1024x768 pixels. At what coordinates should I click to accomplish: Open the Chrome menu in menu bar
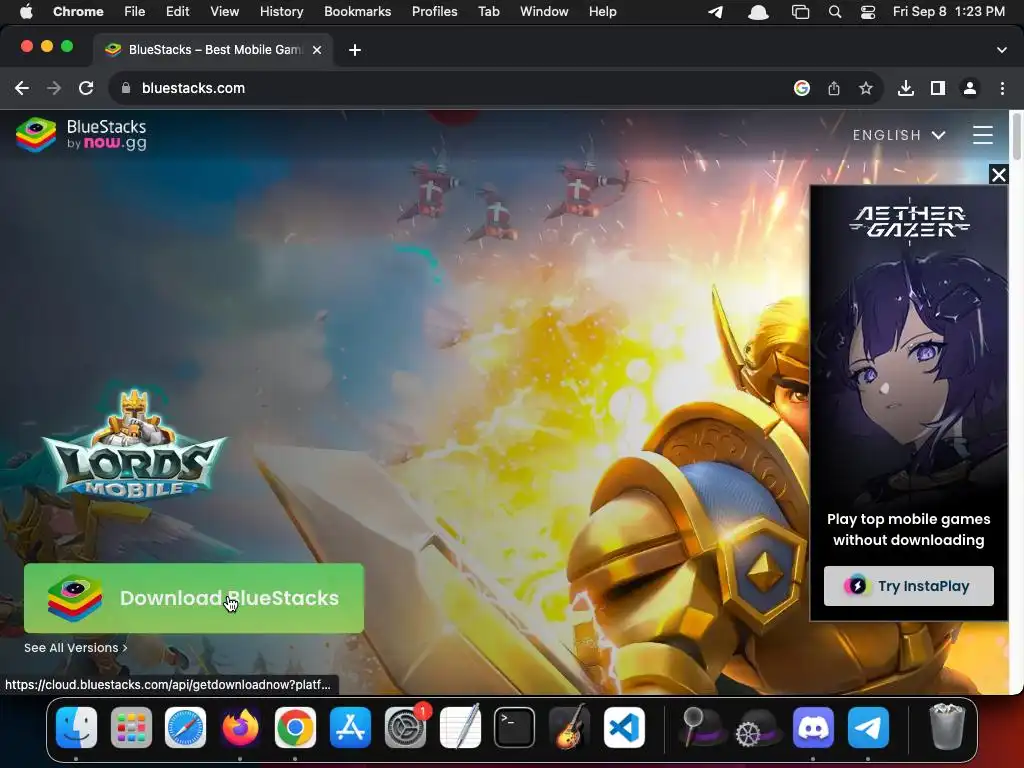click(x=78, y=12)
